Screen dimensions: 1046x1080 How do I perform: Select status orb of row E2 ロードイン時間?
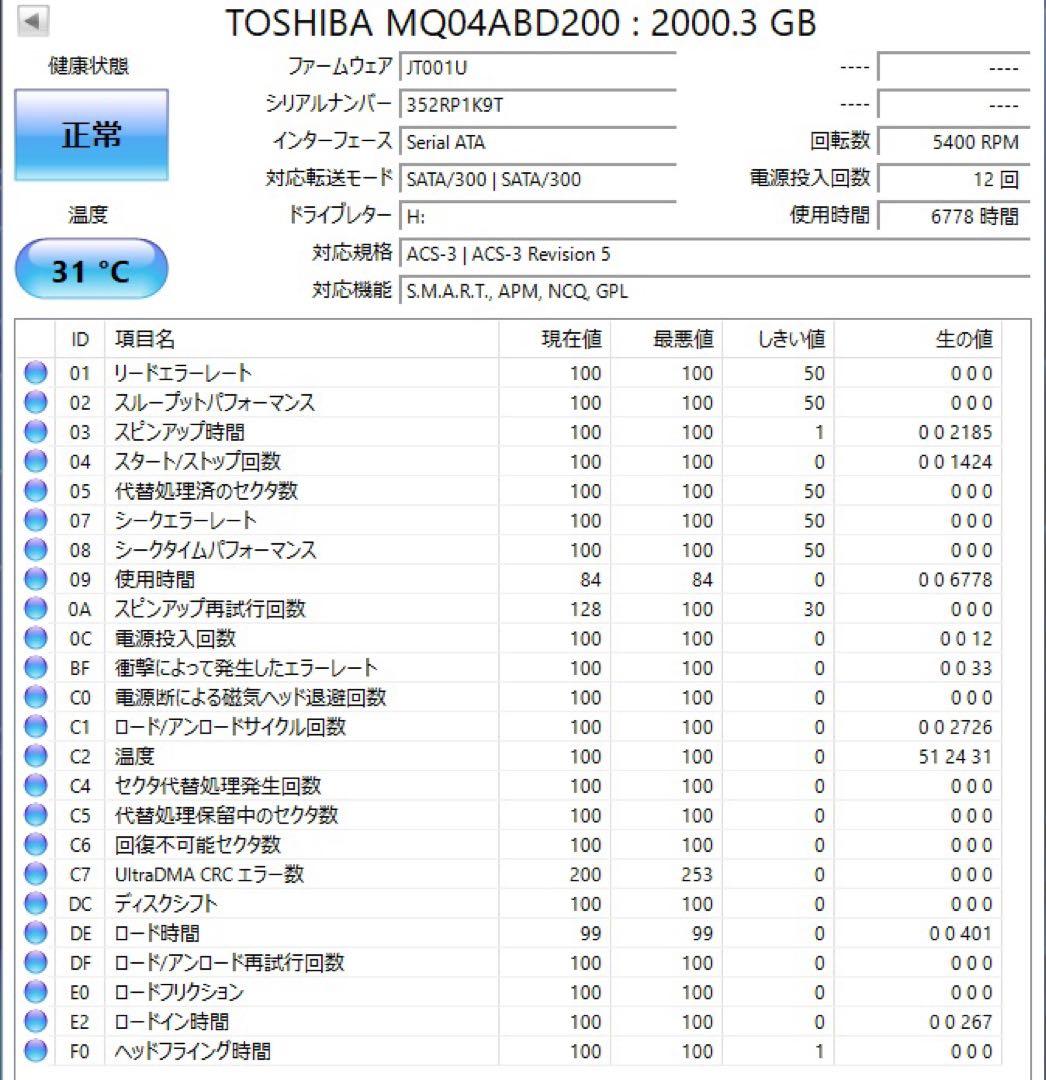[x=36, y=1021]
